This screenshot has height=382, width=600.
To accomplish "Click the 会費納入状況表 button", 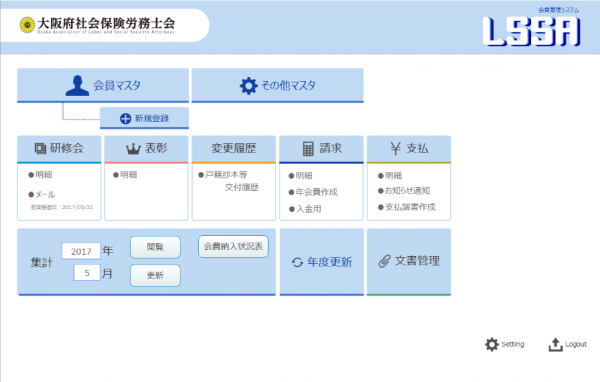I will click(x=233, y=247).
